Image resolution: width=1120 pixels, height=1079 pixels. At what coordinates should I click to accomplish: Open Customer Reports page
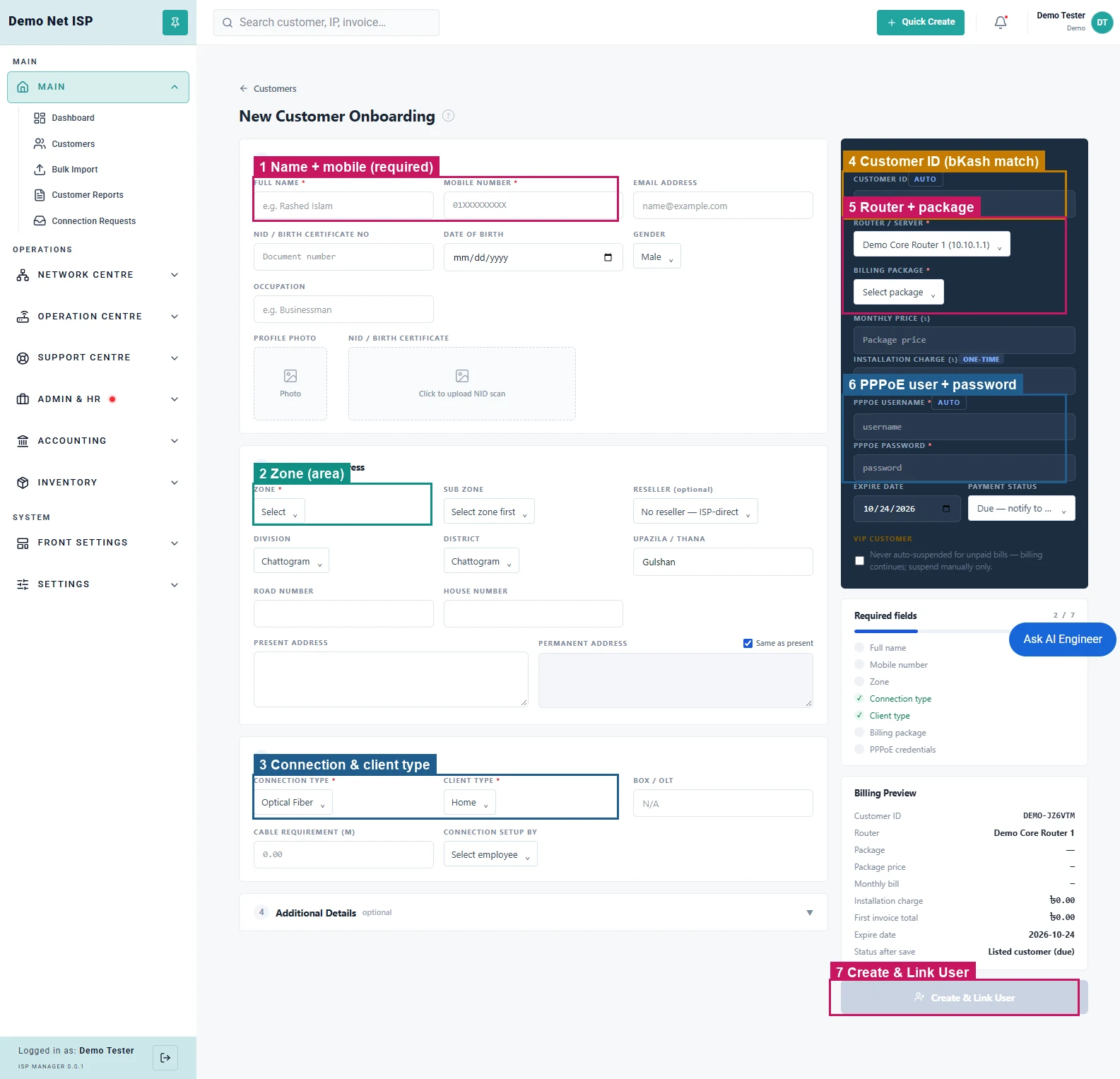[x=88, y=195]
